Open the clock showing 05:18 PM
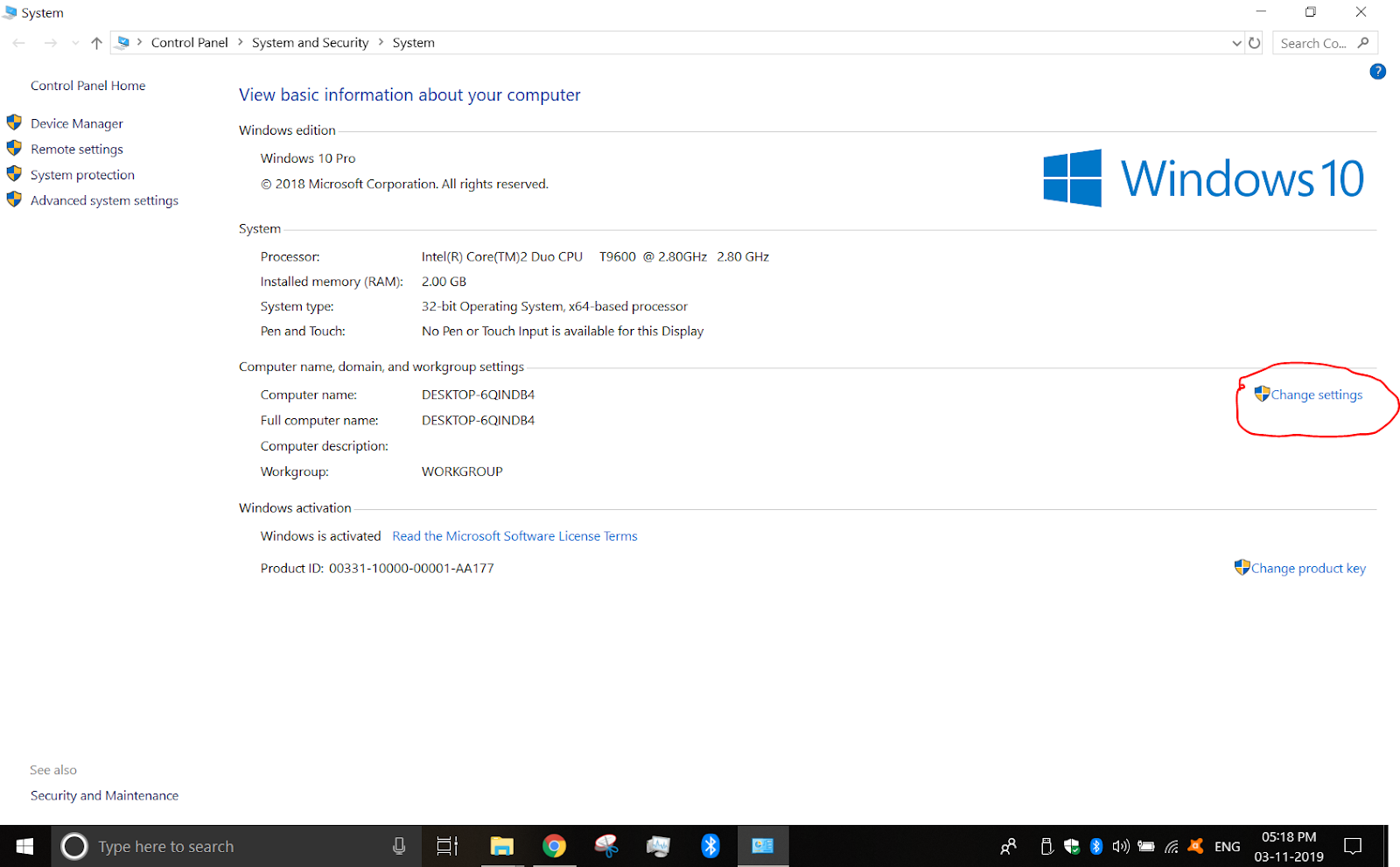The height and width of the screenshot is (867, 1400). [1289, 846]
